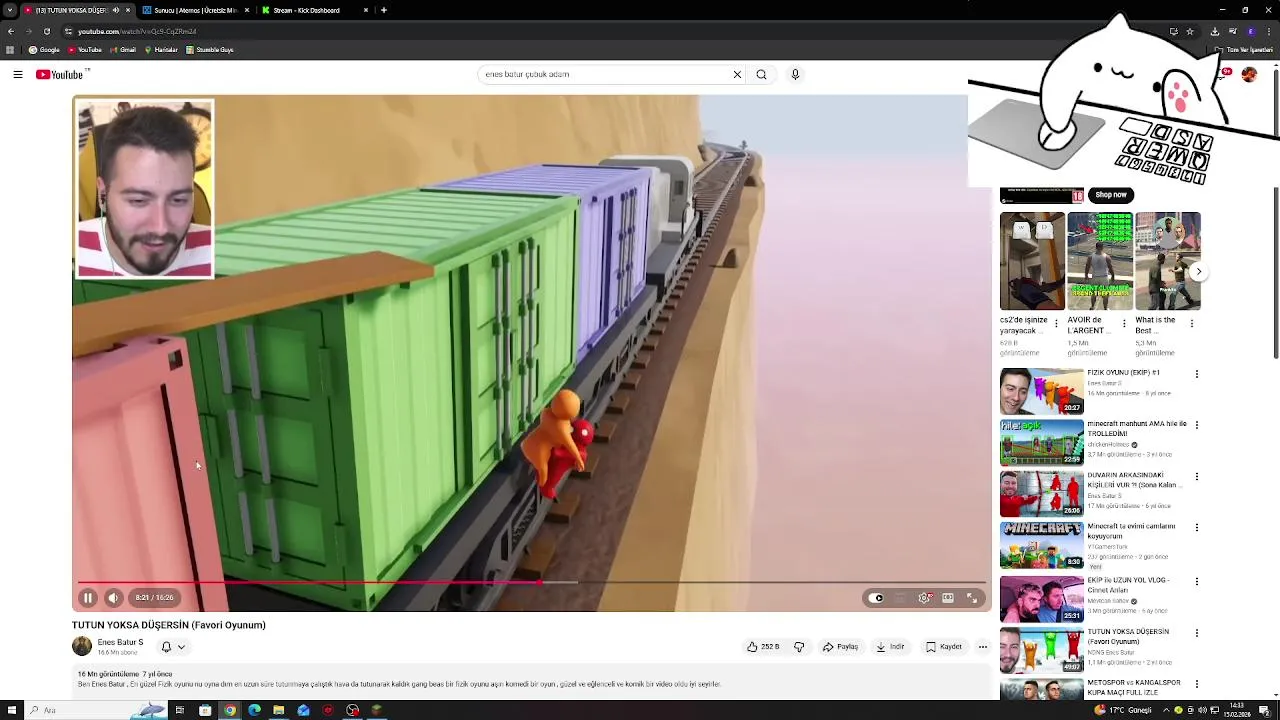Open options for 'EKİP ile UZUN YOL VLOG'
Screen dimensions: 1280x720
click(x=1197, y=581)
